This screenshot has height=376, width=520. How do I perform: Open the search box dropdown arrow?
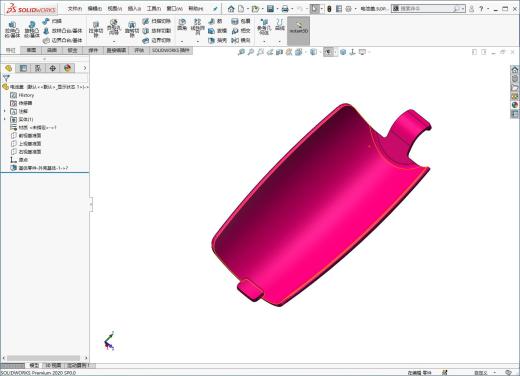463,9
